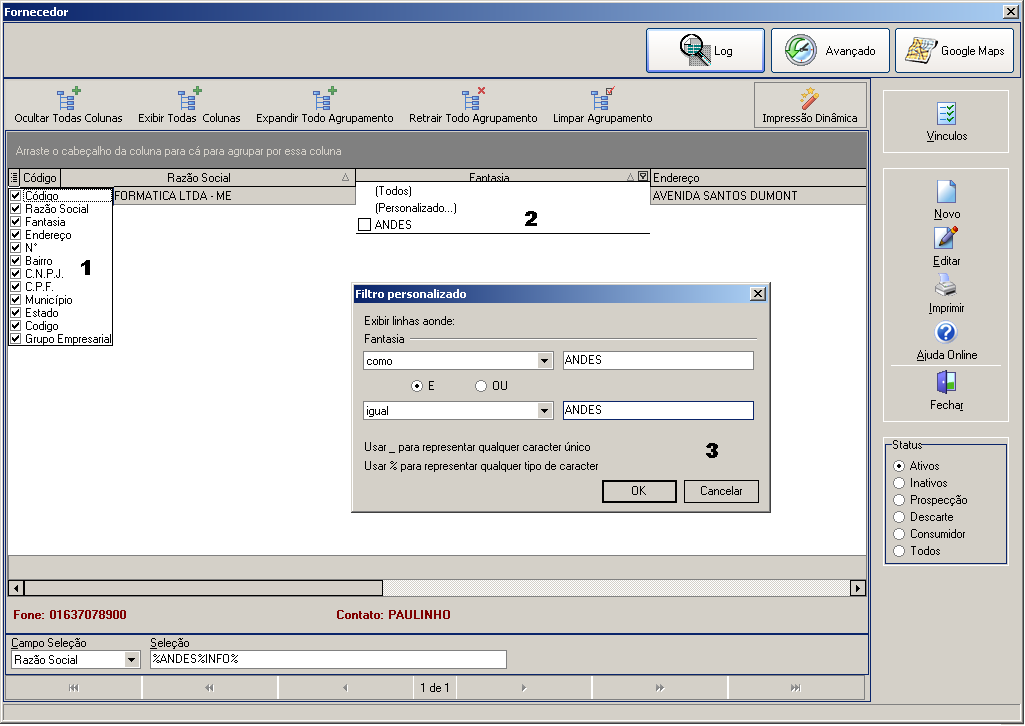Expand the 'como' condition dropdown

545,361
